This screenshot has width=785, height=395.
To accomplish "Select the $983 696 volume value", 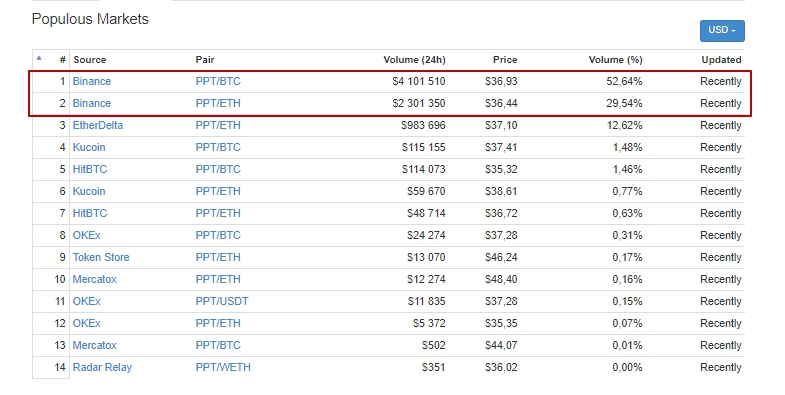I will tap(423, 125).
